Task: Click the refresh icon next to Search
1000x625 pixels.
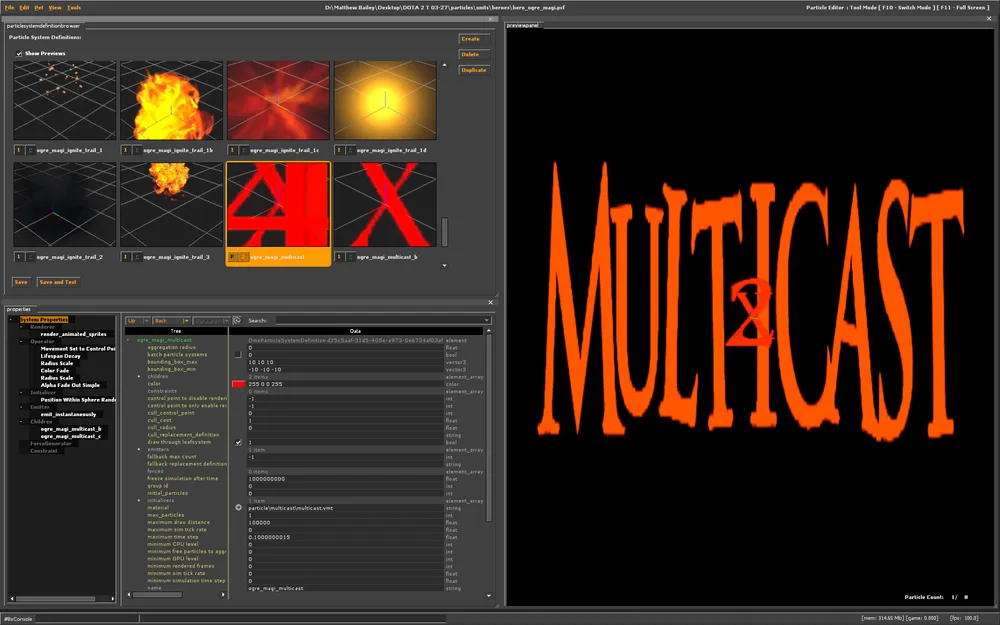Action: pyautogui.click(x=237, y=321)
